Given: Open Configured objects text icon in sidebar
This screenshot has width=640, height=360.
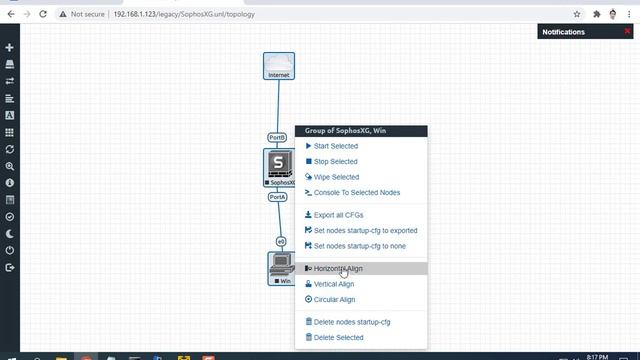Looking at the screenshot, I should 9,116.
